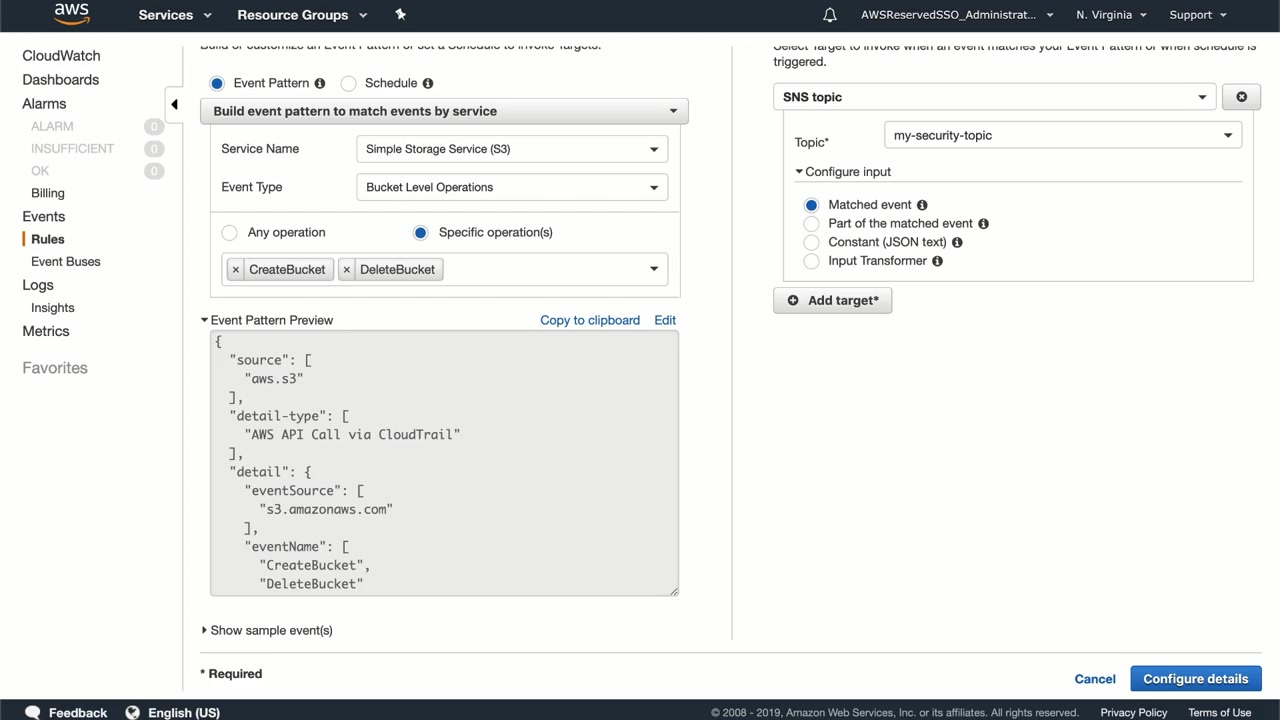Remove the SNS topic target with X icon
The image size is (1280, 720).
[1241, 97]
